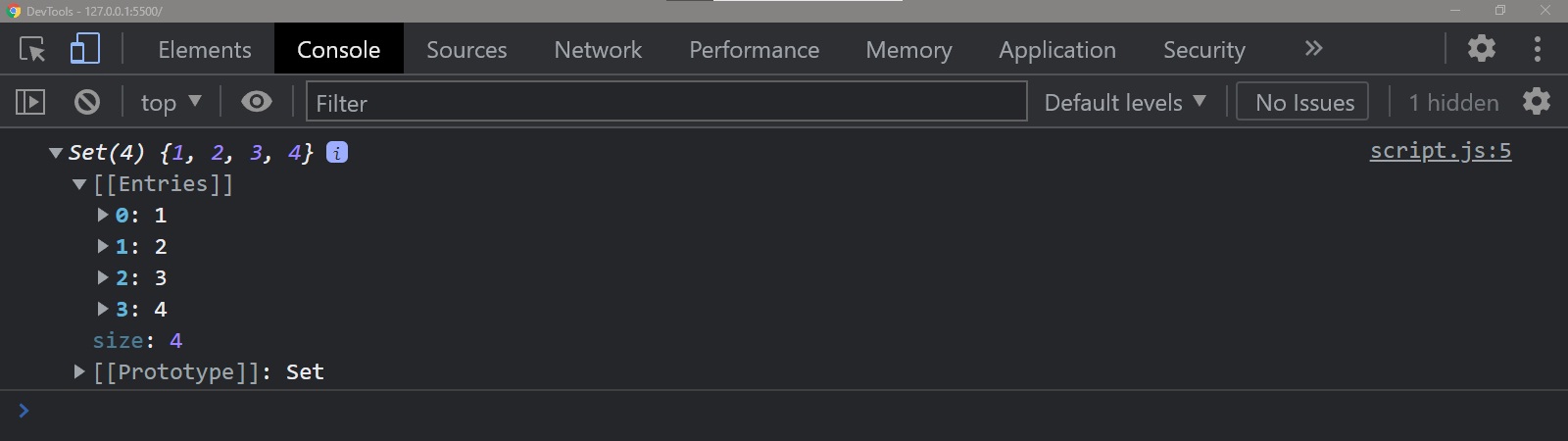1568x441 pixels.
Task: Collapse the Set(4) object tree
Action: (56, 153)
